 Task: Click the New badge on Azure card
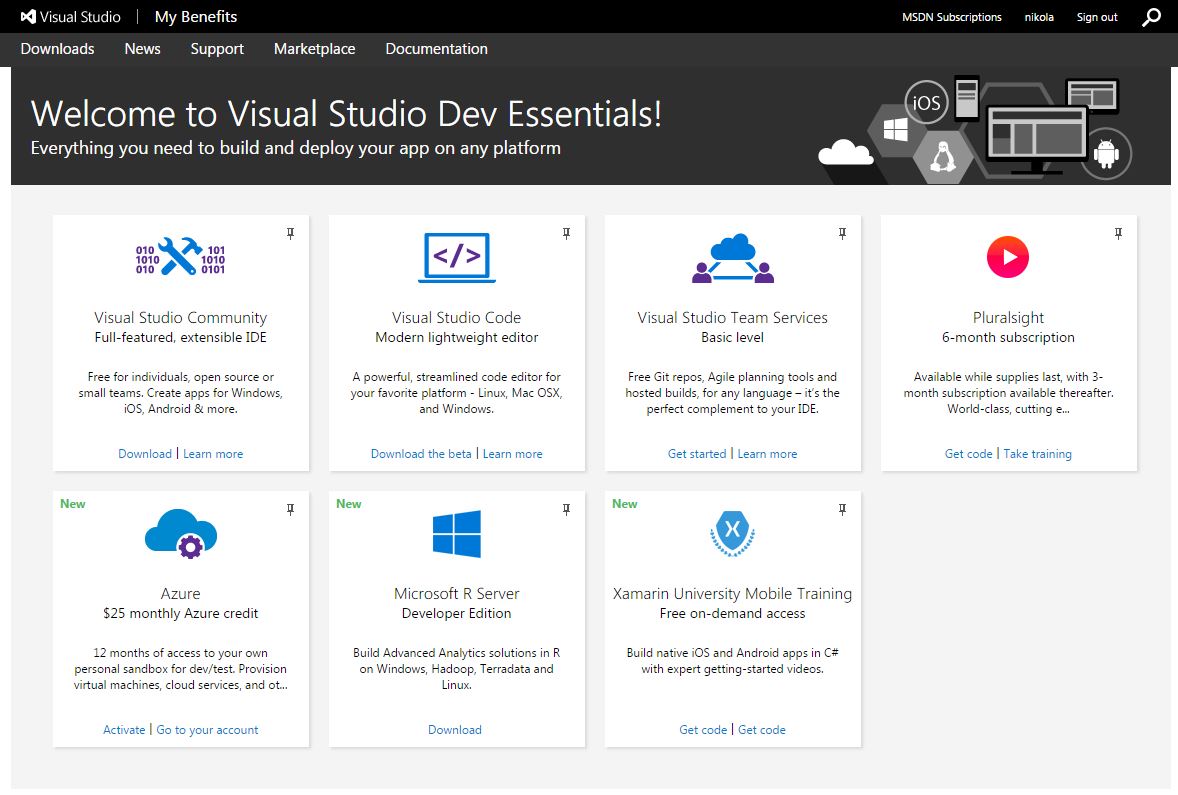coord(73,504)
